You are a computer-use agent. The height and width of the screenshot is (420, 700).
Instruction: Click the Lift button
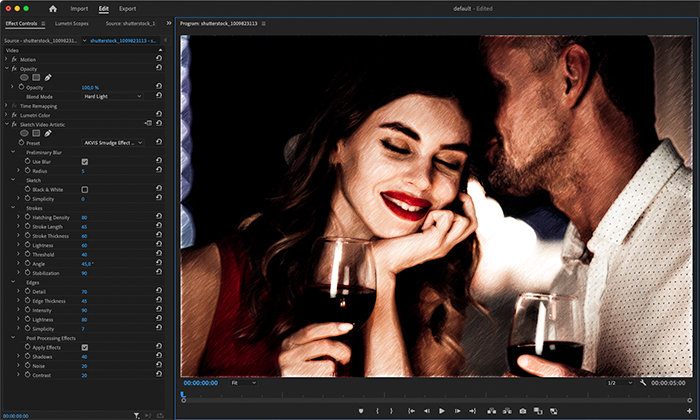pos(492,411)
